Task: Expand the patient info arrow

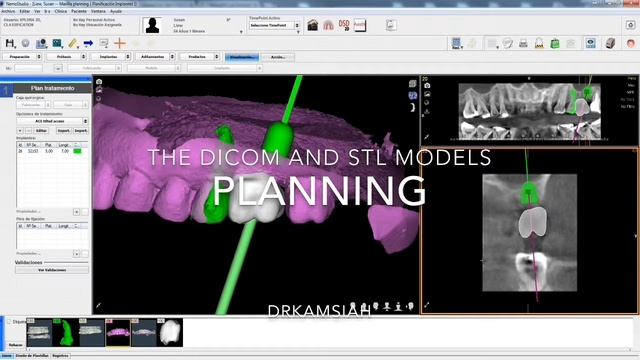Action: (241, 32)
